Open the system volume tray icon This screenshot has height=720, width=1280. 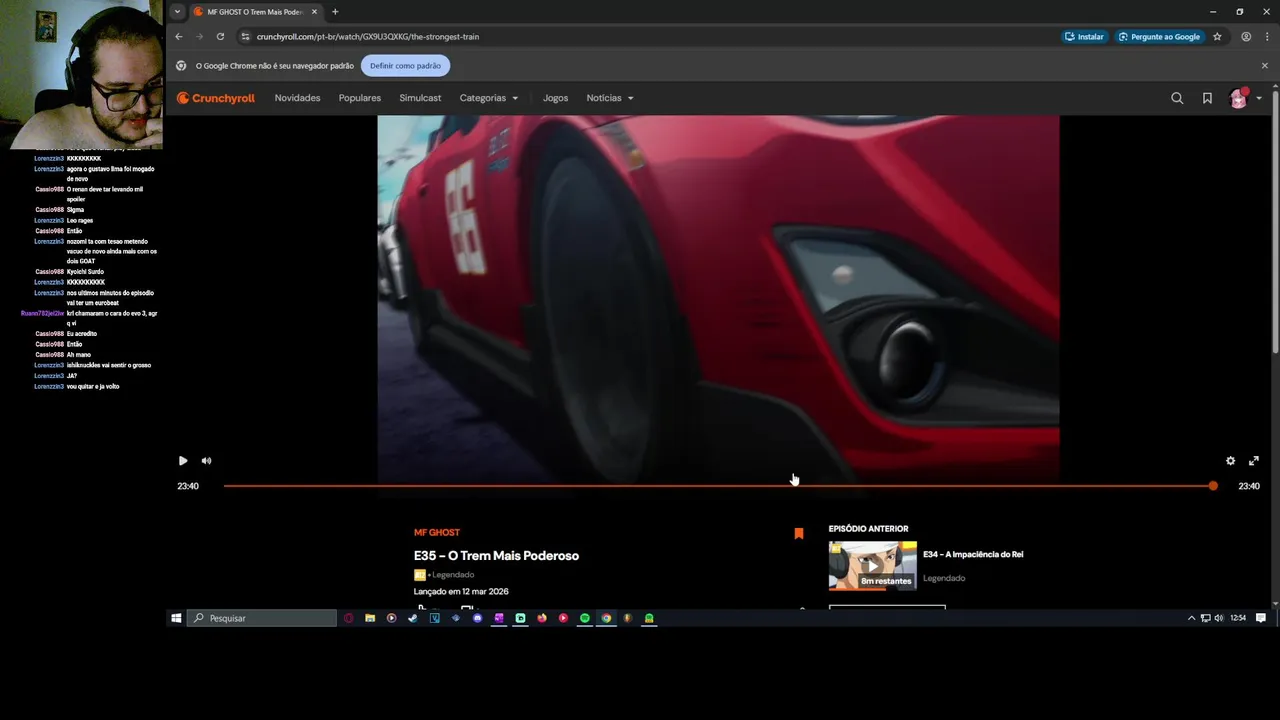(x=1218, y=618)
